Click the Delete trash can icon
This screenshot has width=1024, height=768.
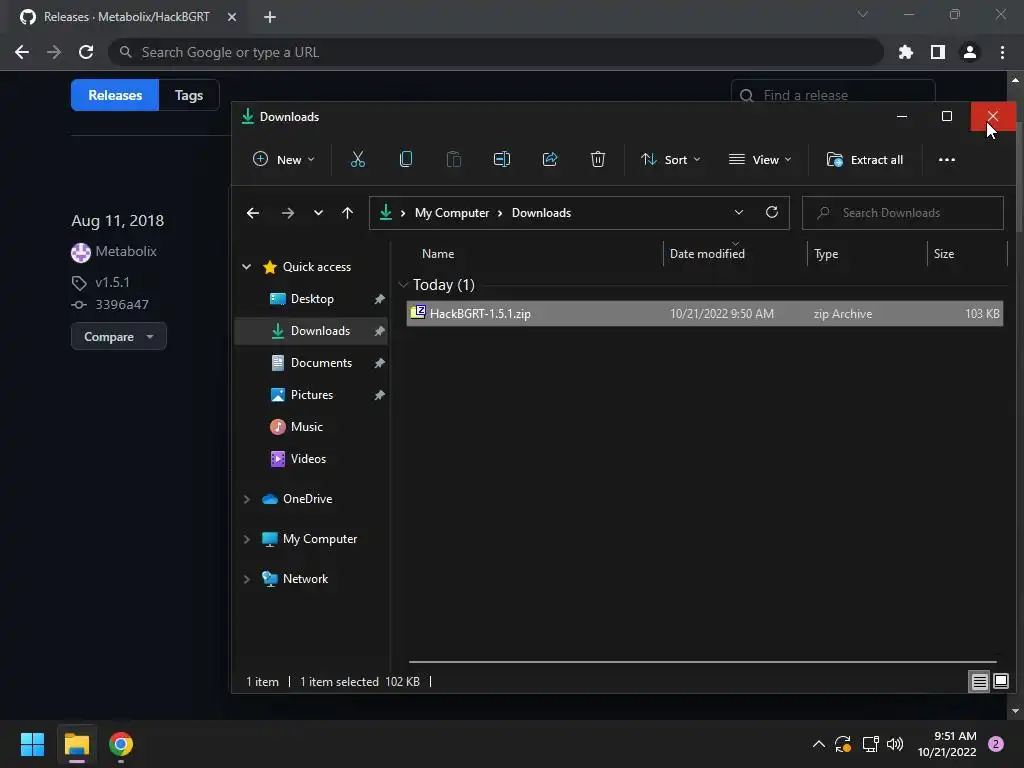(598, 159)
